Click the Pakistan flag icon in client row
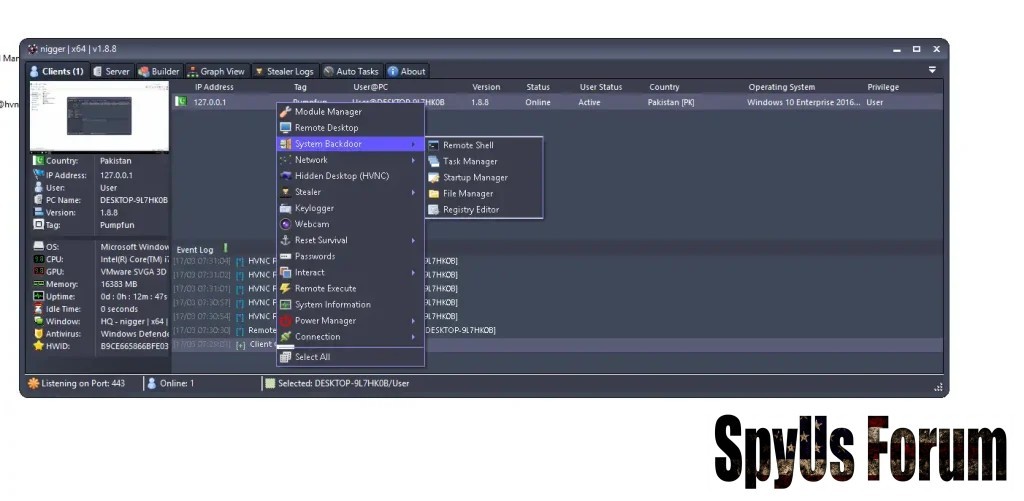The width and height of the screenshot is (1024, 501). tap(181, 102)
